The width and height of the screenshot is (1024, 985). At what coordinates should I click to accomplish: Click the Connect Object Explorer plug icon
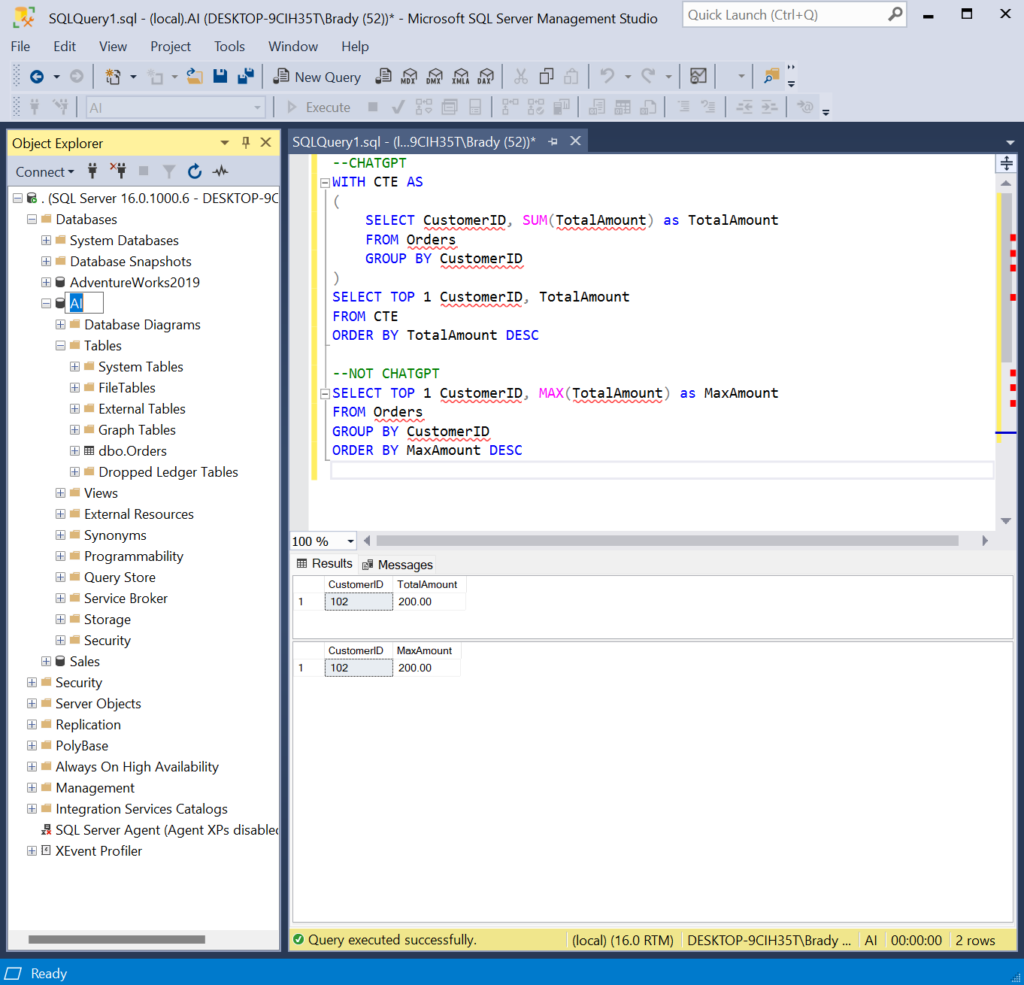[x=93, y=171]
